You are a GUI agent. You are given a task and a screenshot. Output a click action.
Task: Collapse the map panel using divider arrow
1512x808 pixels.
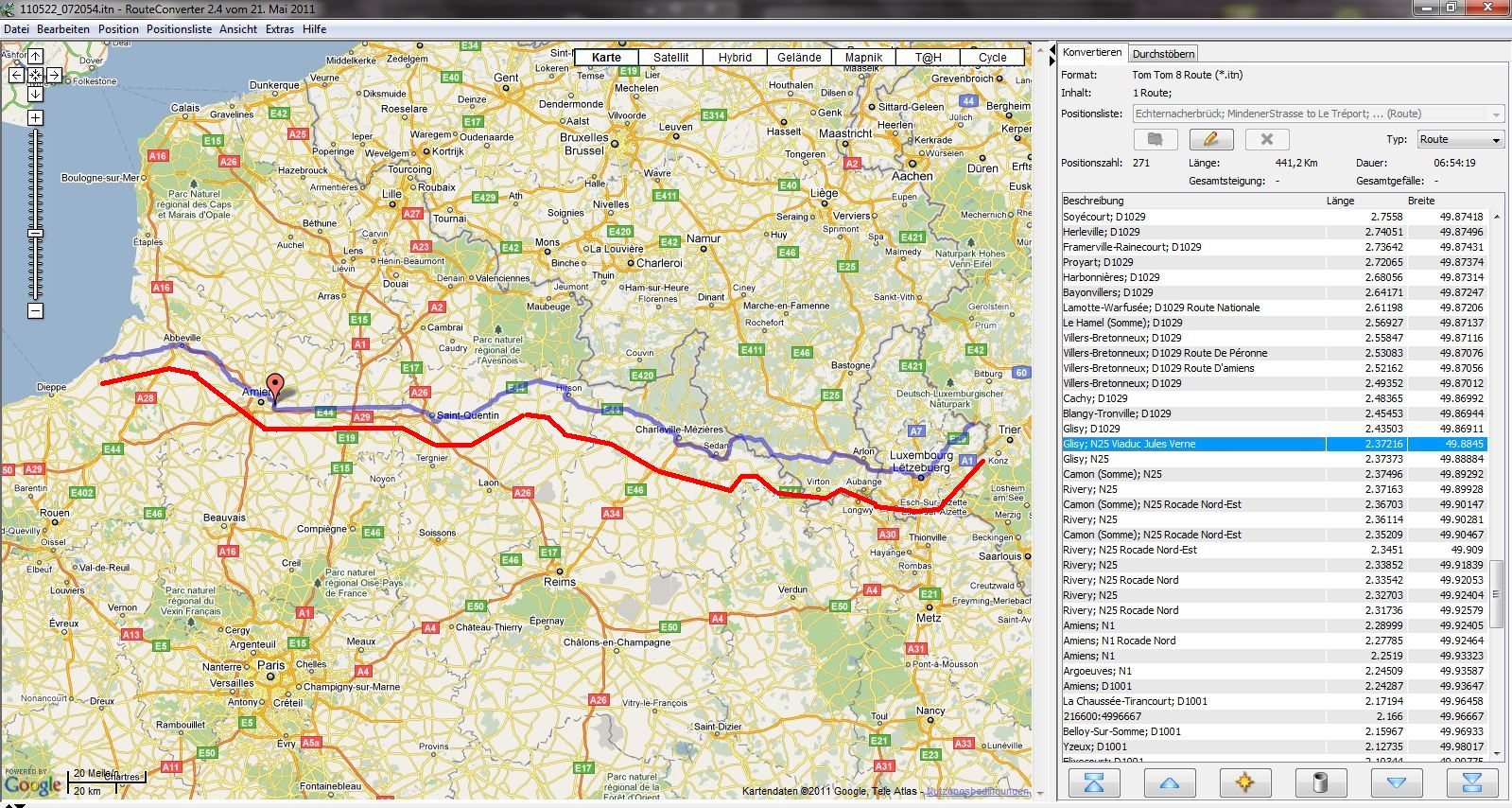pyautogui.click(x=1051, y=50)
